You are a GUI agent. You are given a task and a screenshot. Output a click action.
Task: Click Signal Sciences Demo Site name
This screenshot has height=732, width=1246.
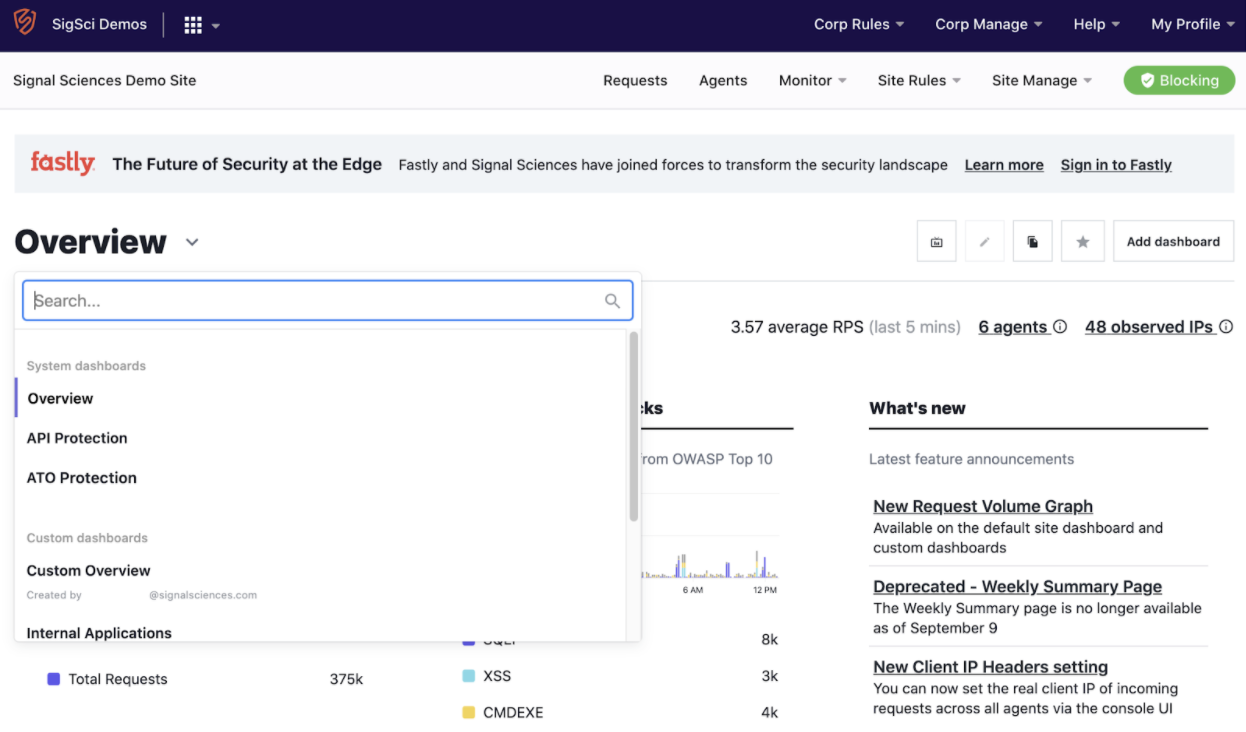pyautogui.click(x=105, y=81)
